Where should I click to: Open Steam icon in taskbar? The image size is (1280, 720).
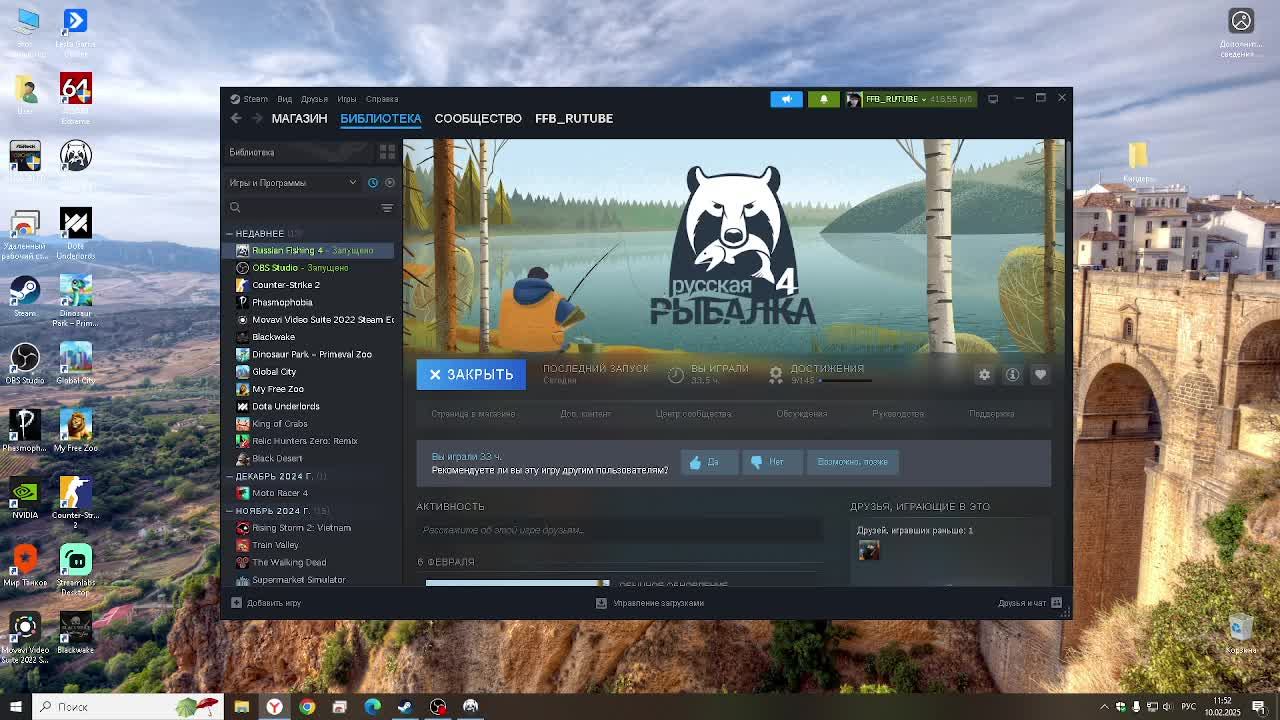(405, 707)
